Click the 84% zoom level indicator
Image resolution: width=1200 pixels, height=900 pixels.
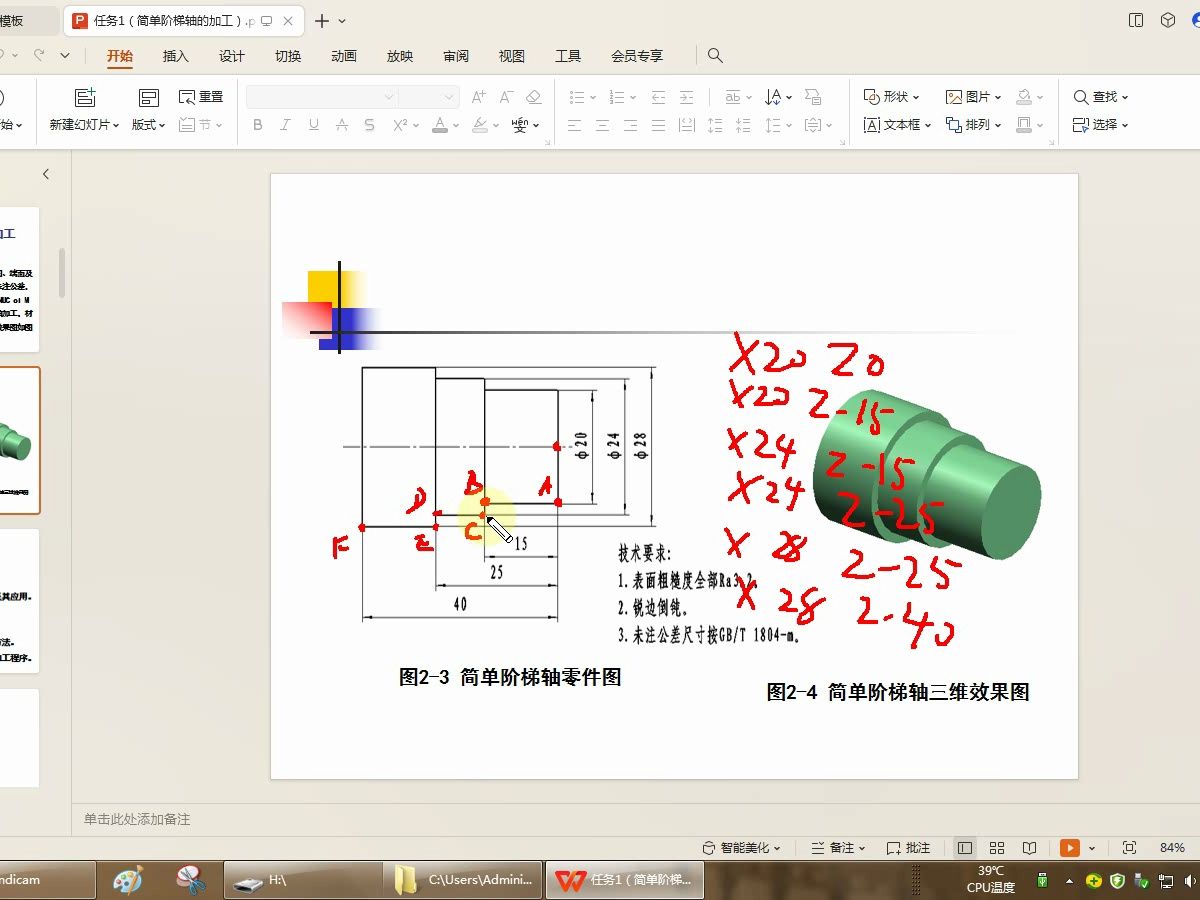[1171, 847]
